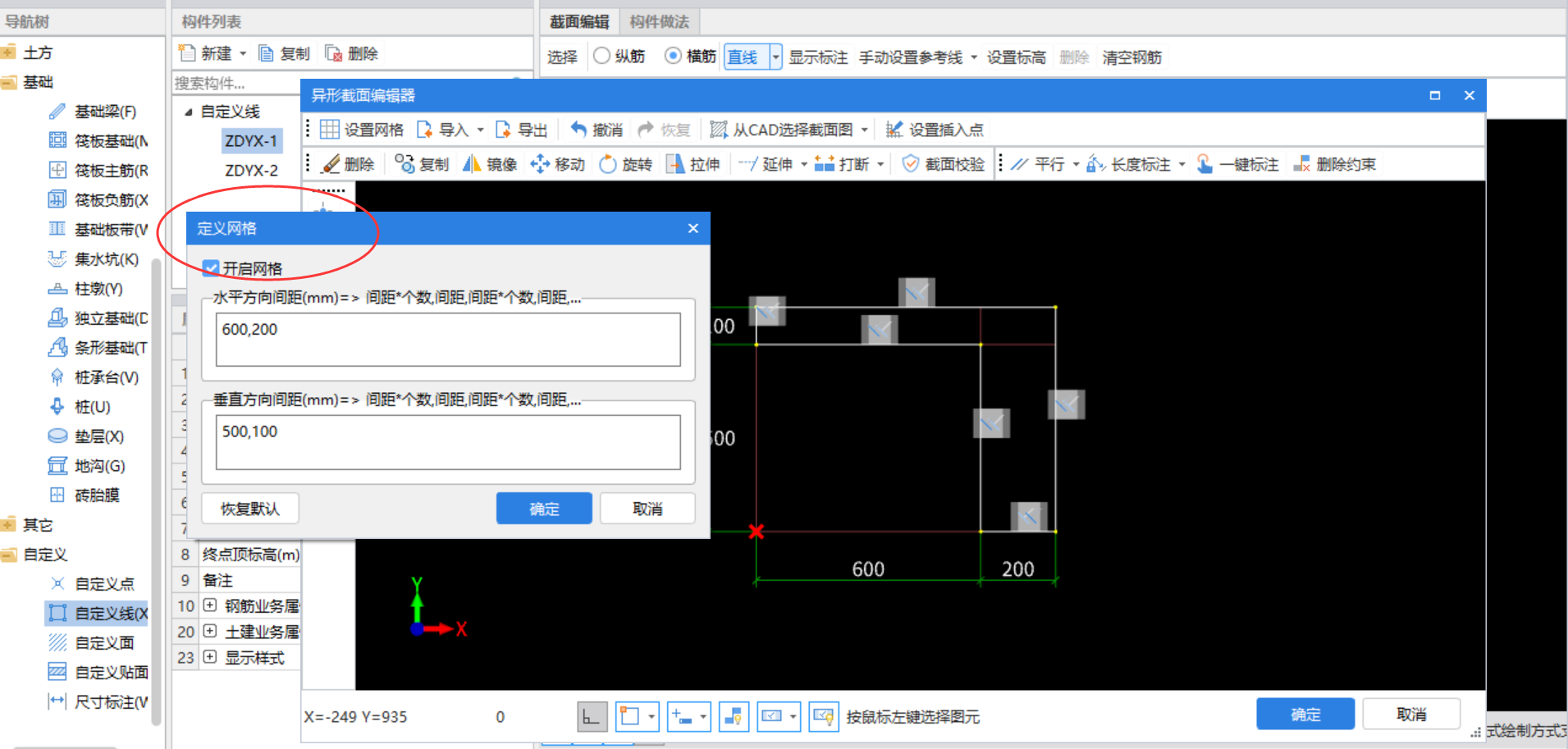Expand the 土建业务属性 row

coord(210,631)
